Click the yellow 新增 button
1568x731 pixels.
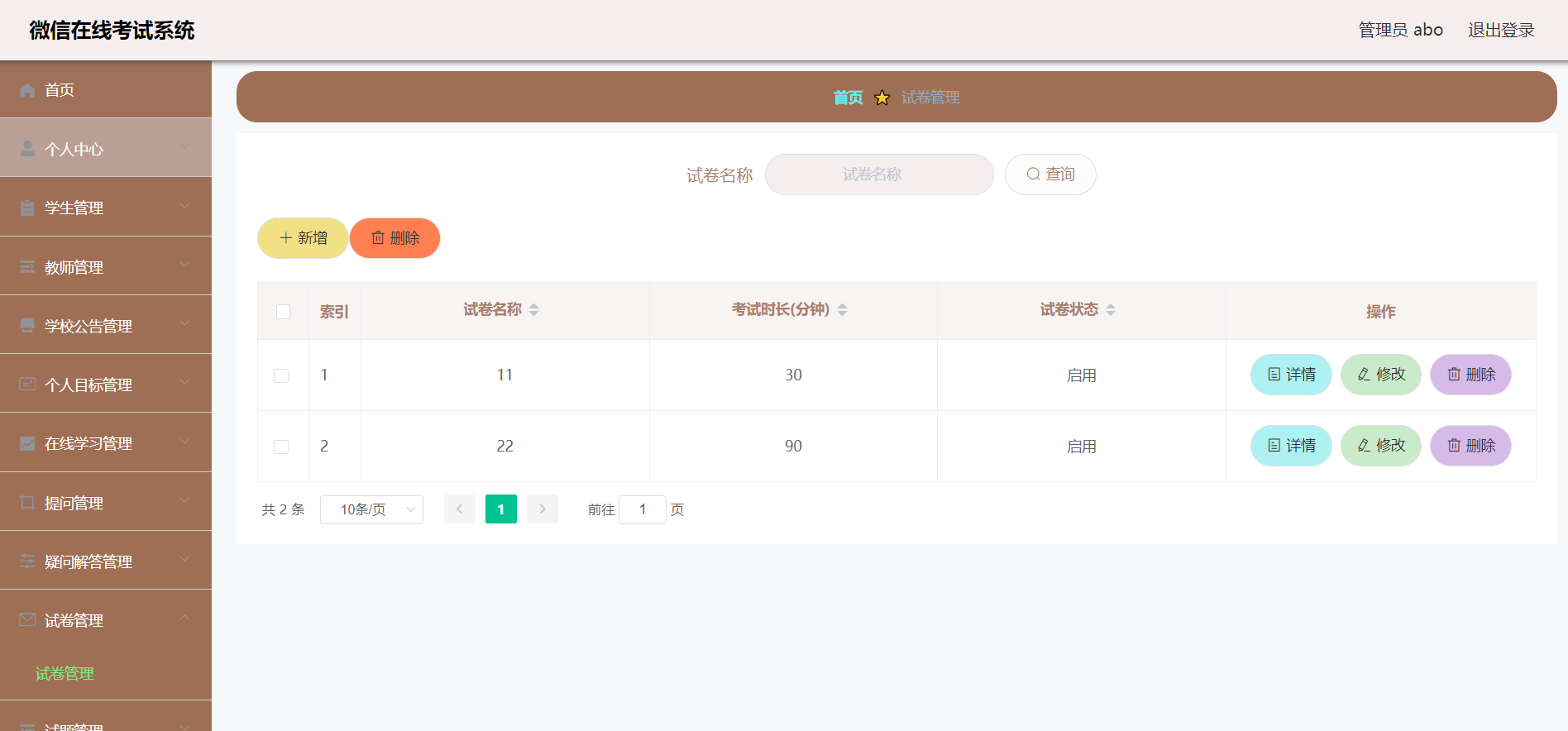pyautogui.click(x=303, y=238)
